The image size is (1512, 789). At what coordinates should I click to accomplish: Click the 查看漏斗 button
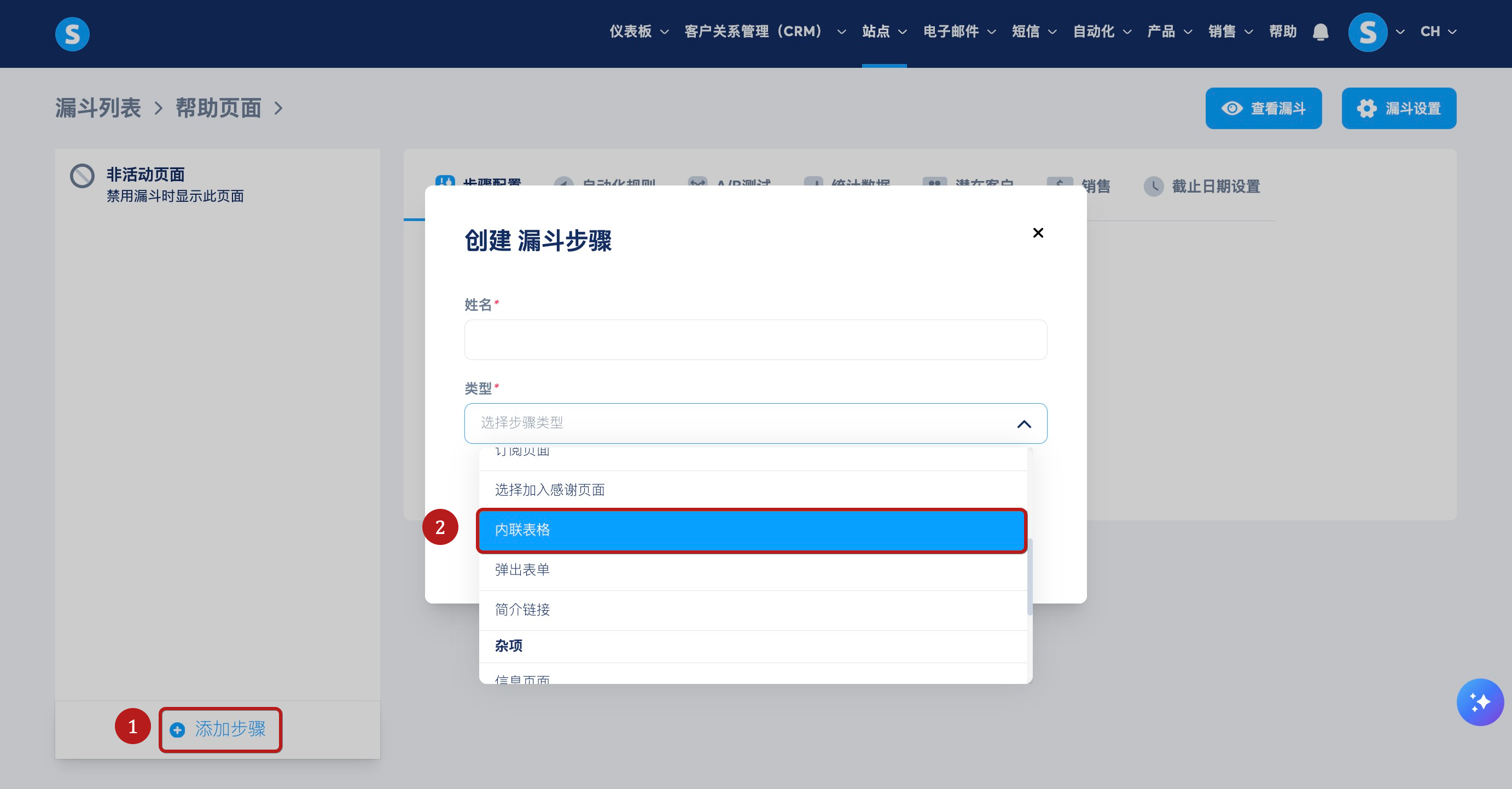pos(1263,108)
